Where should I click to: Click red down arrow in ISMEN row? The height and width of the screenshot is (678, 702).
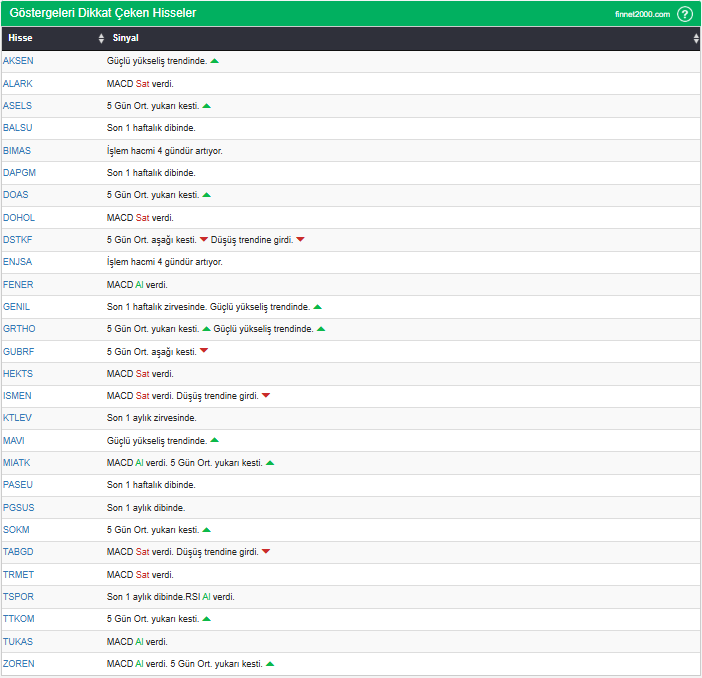point(266,396)
